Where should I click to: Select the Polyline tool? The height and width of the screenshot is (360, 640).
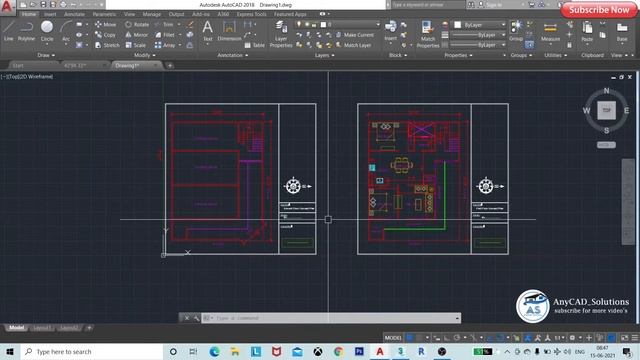click(26, 31)
